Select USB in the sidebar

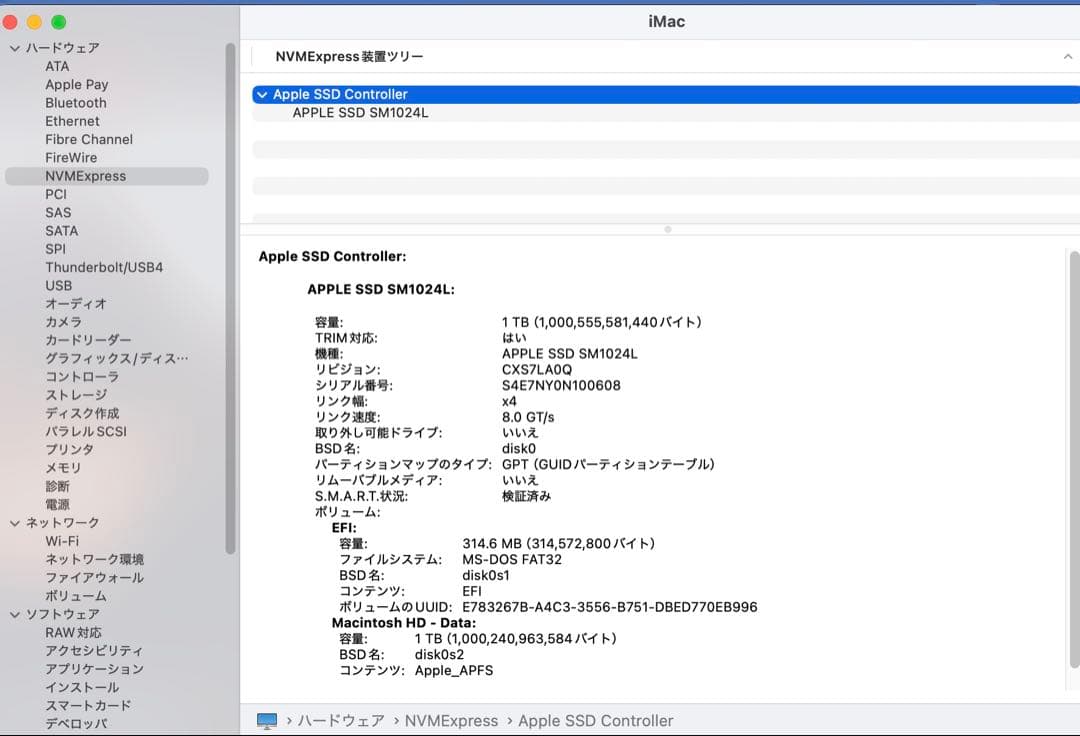coord(59,286)
